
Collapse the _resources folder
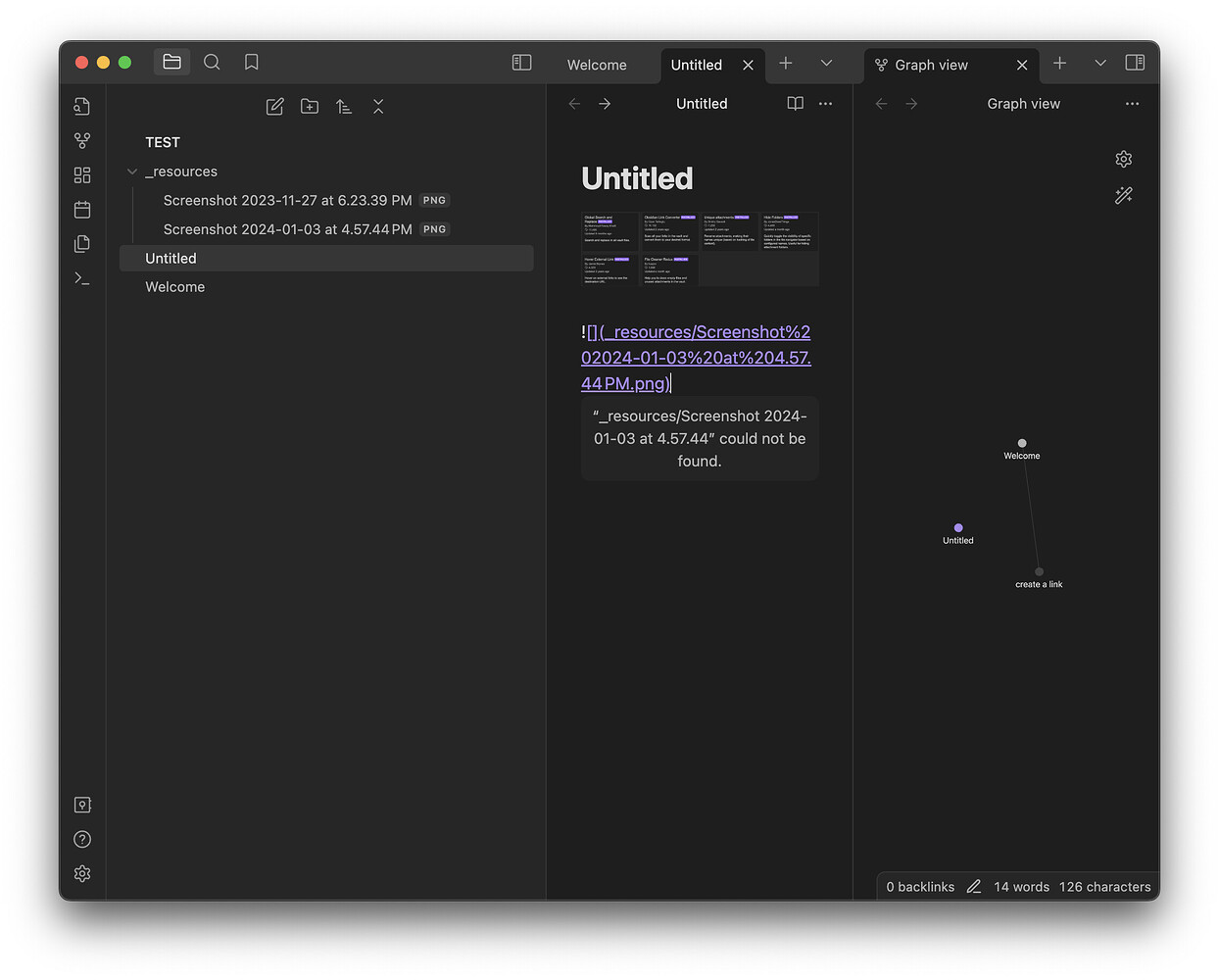(131, 171)
